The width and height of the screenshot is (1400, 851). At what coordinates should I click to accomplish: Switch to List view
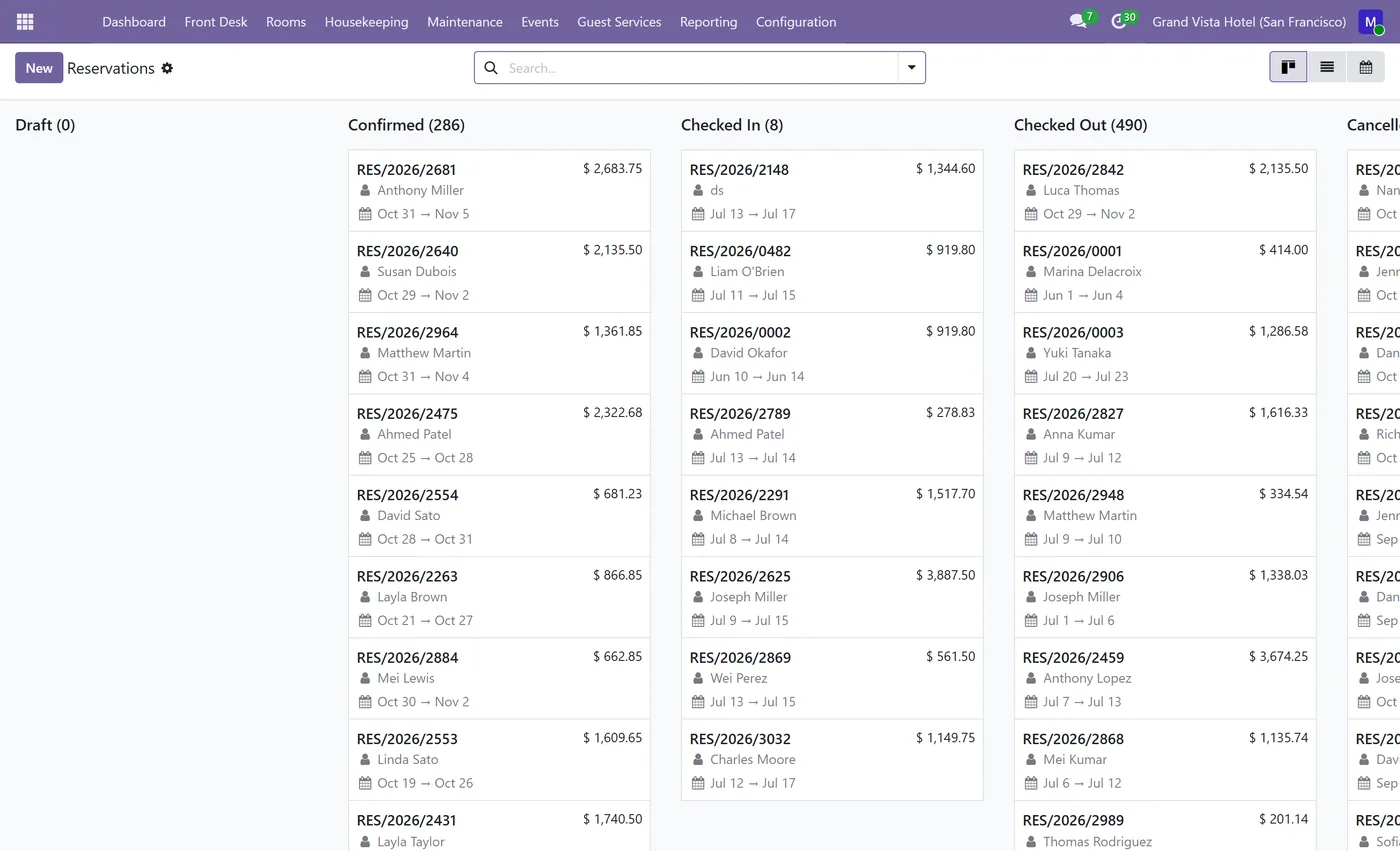1327,67
